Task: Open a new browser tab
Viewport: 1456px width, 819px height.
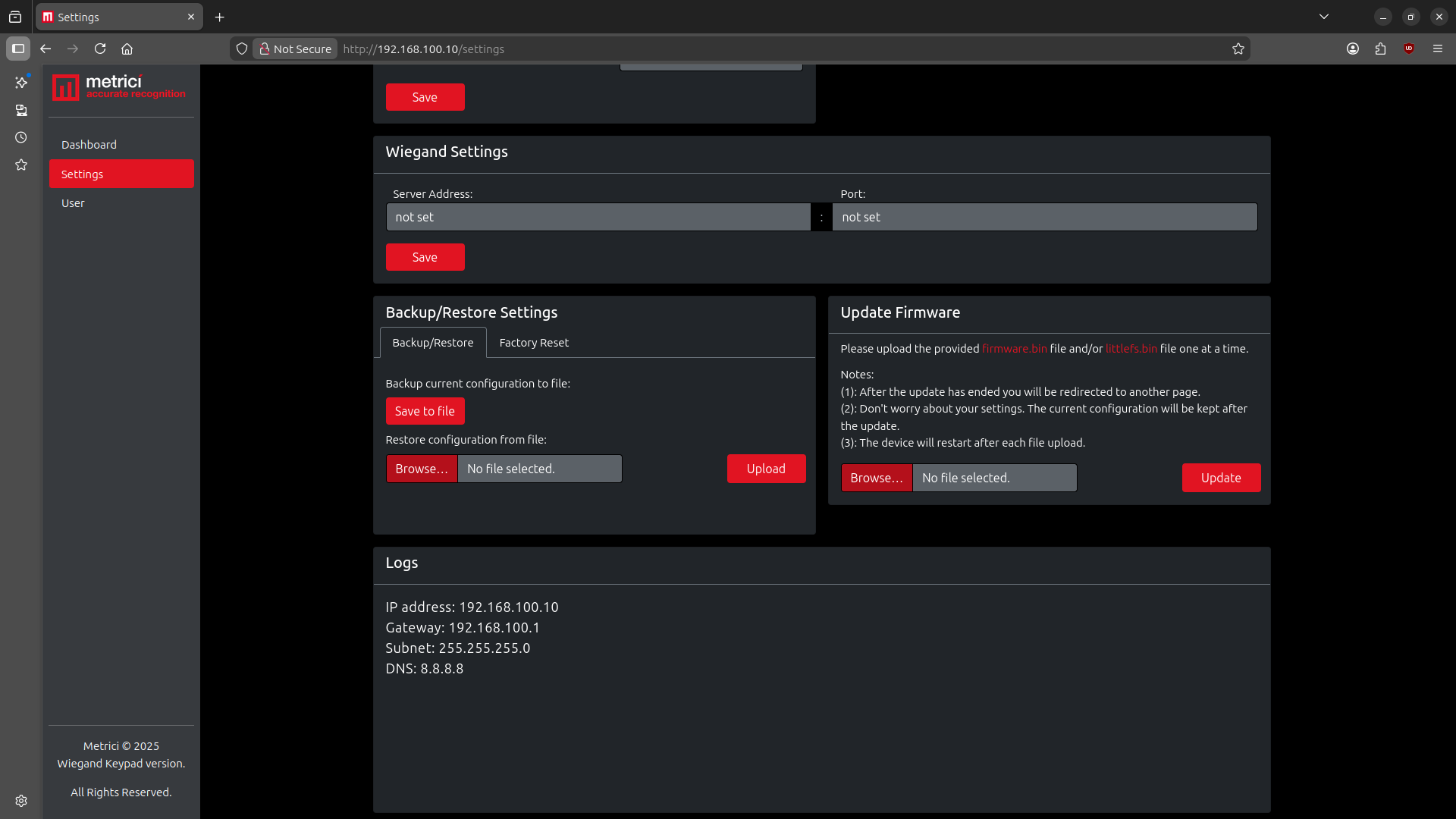Action: point(220,17)
